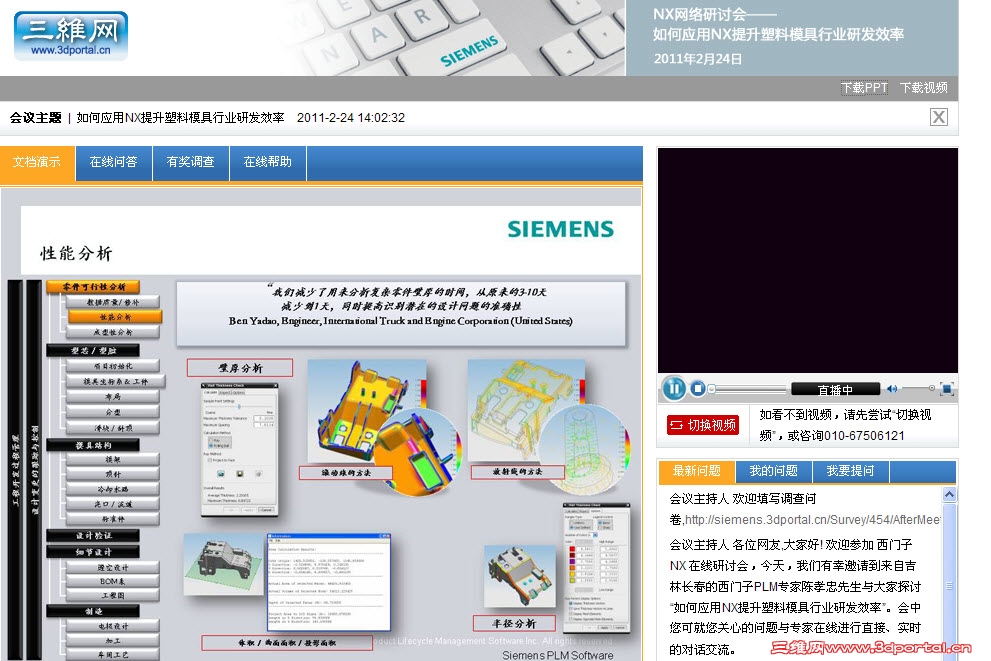Click the gray part thumbnail at bottom left
Image resolution: width=991 pixels, height=661 pixels.
pyautogui.click(x=223, y=564)
